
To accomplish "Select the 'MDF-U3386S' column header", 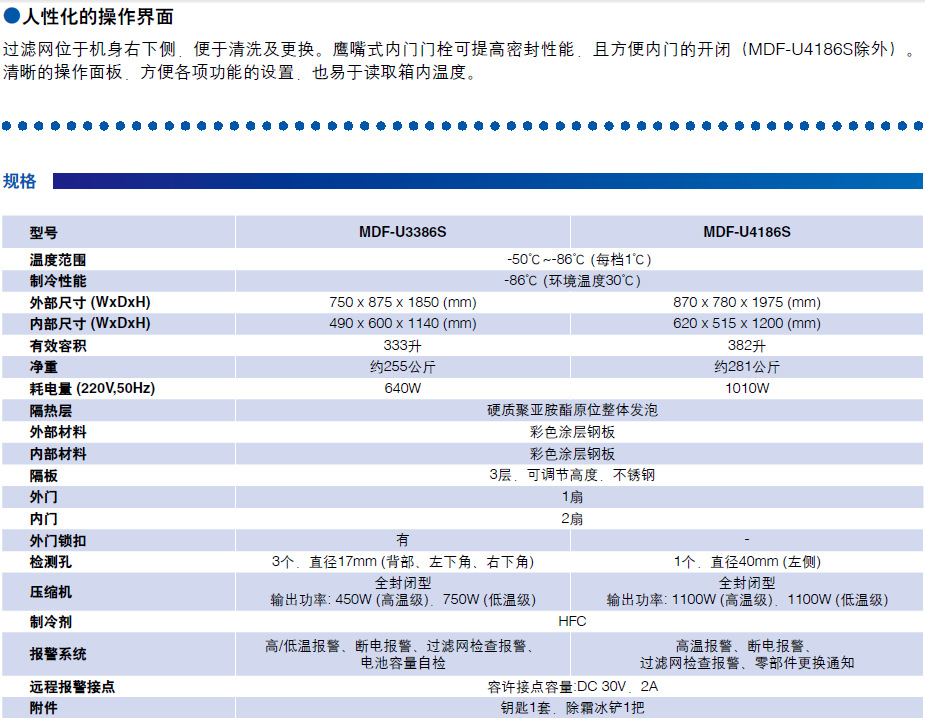I will click(x=403, y=232).
